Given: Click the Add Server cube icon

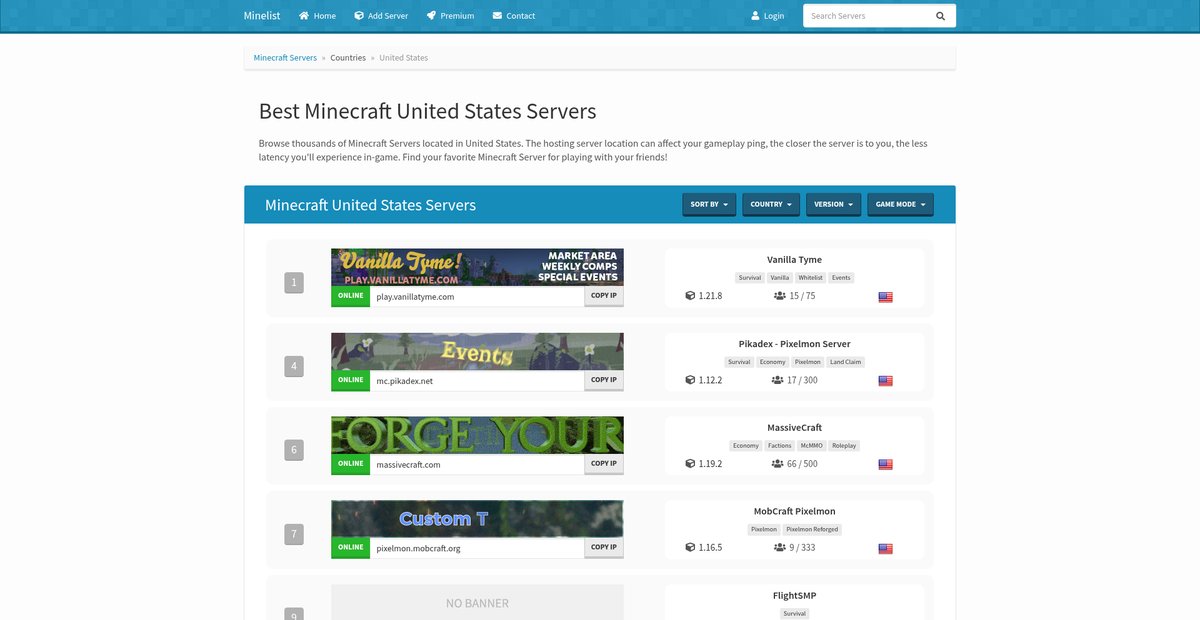Looking at the screenshot, I should click(359, 16).
